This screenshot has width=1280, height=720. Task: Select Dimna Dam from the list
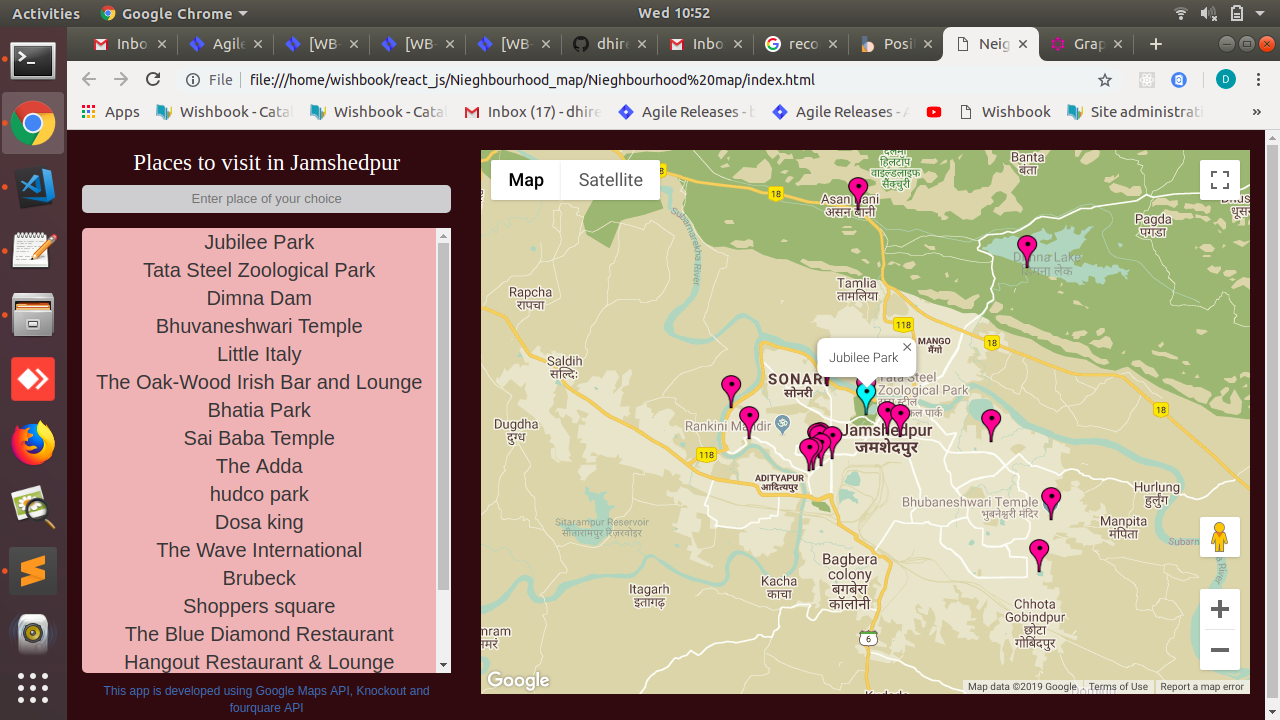pos(259,298)
